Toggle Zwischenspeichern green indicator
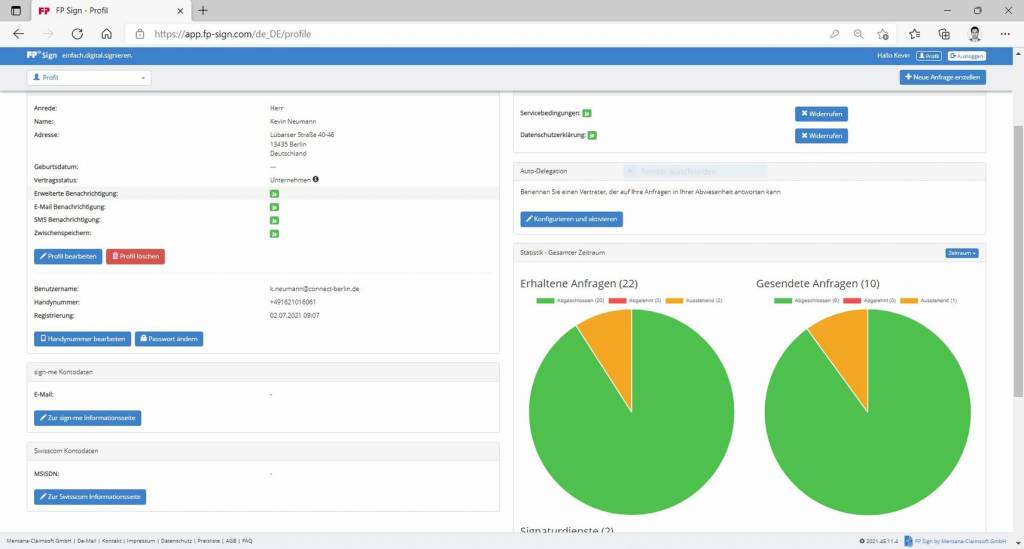The width and height of the screenshot is (1024, 549). pos(274,233)
